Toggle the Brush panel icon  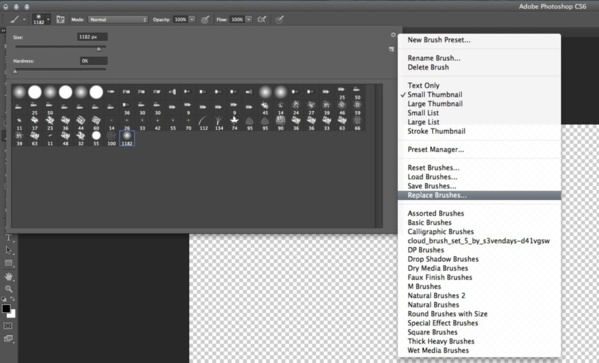pos(60,19)
